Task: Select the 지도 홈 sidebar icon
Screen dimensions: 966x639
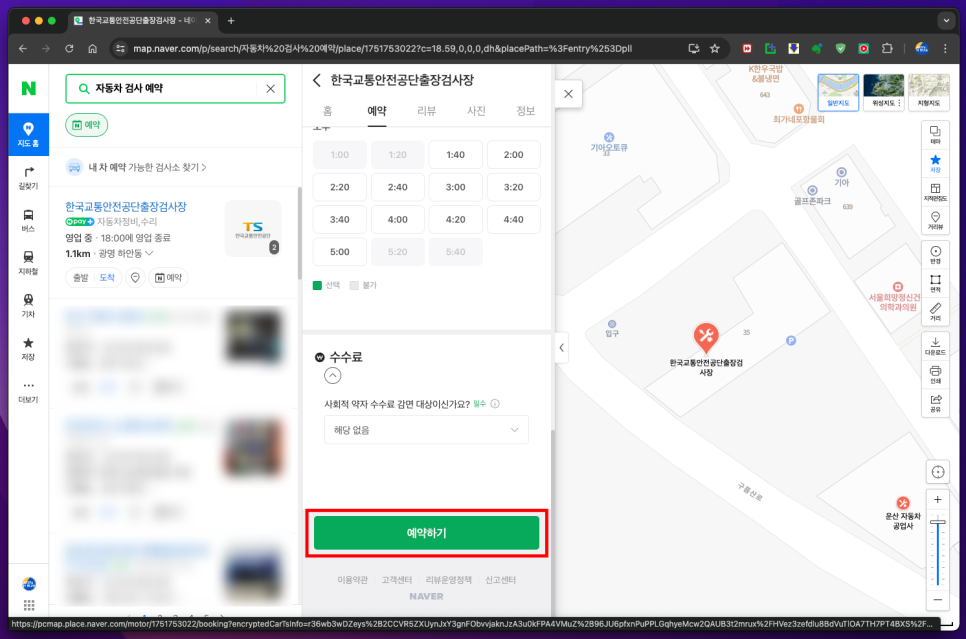Action: 28,134
